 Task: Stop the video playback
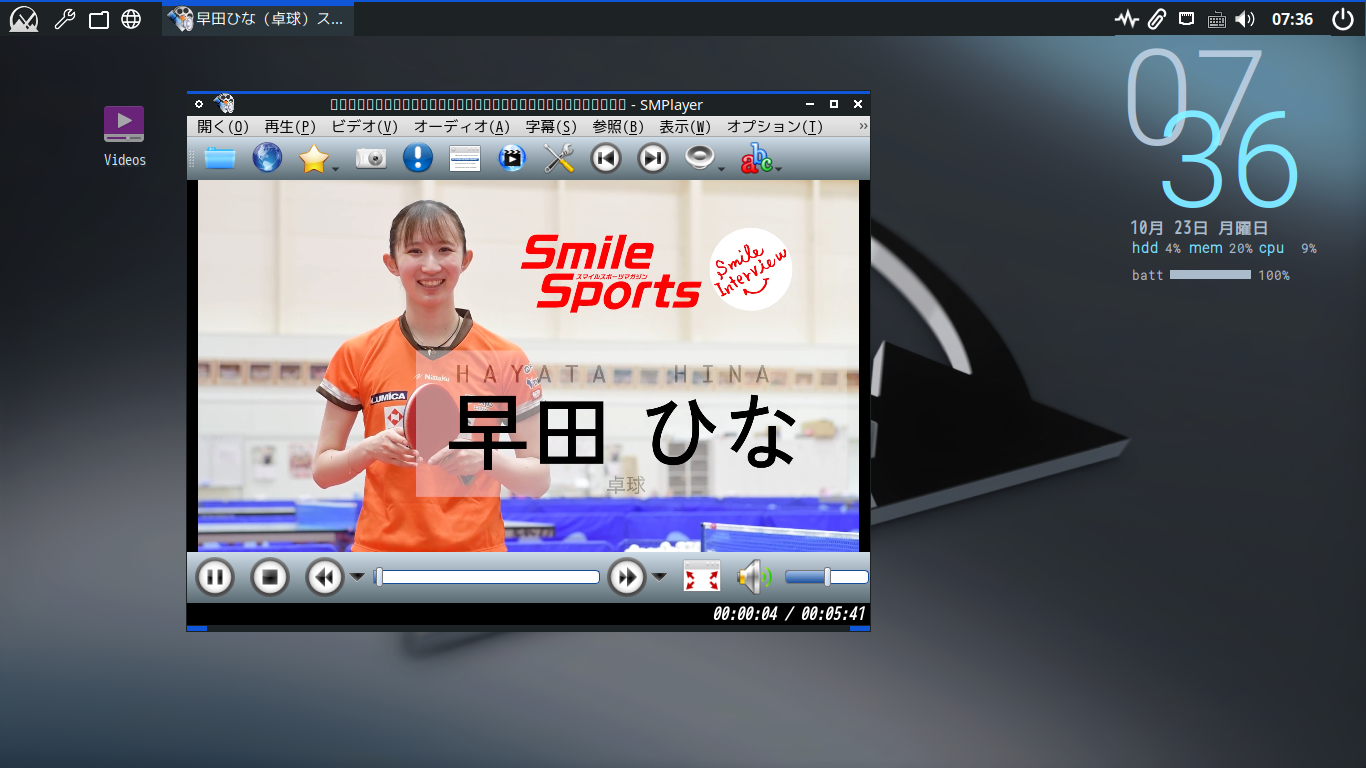[x=269, y=577]
